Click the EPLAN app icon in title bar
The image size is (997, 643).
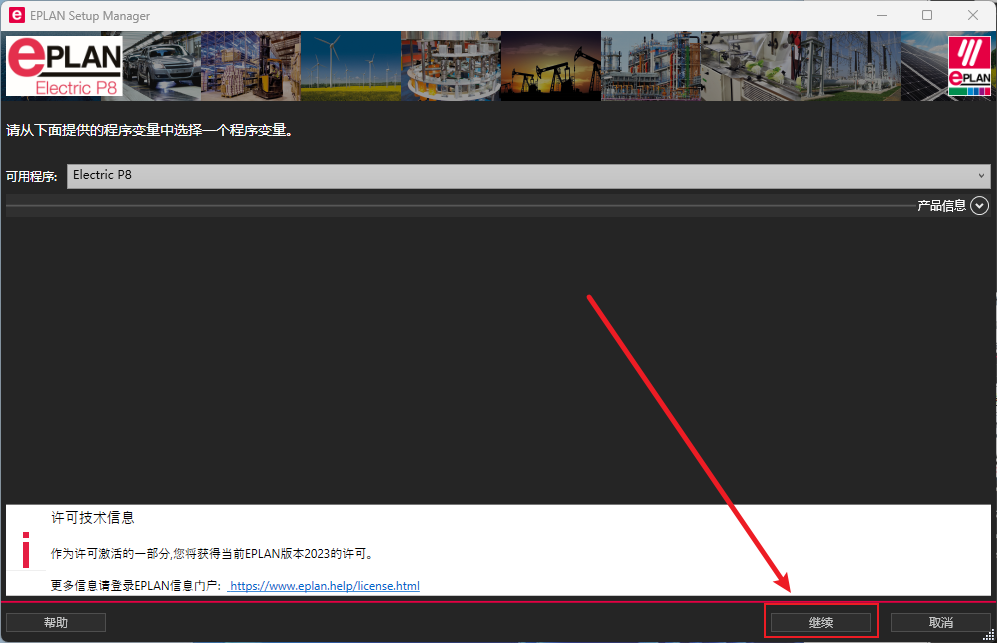17,15
